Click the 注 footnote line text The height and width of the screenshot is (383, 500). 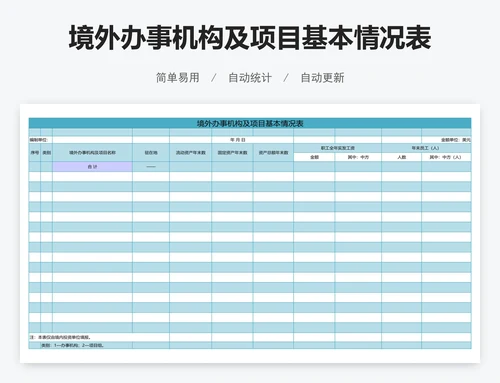pos(60,337)
